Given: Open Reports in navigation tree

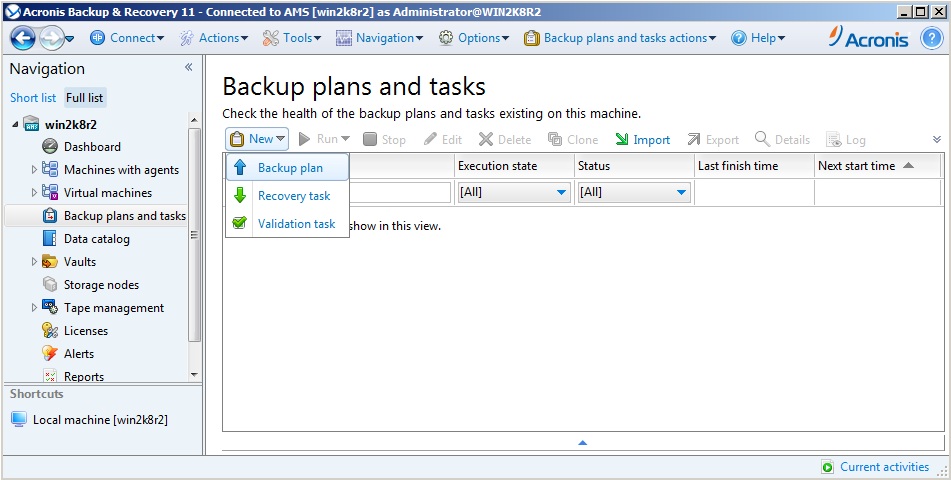Looking at the screenshot, I should point(84,377).
